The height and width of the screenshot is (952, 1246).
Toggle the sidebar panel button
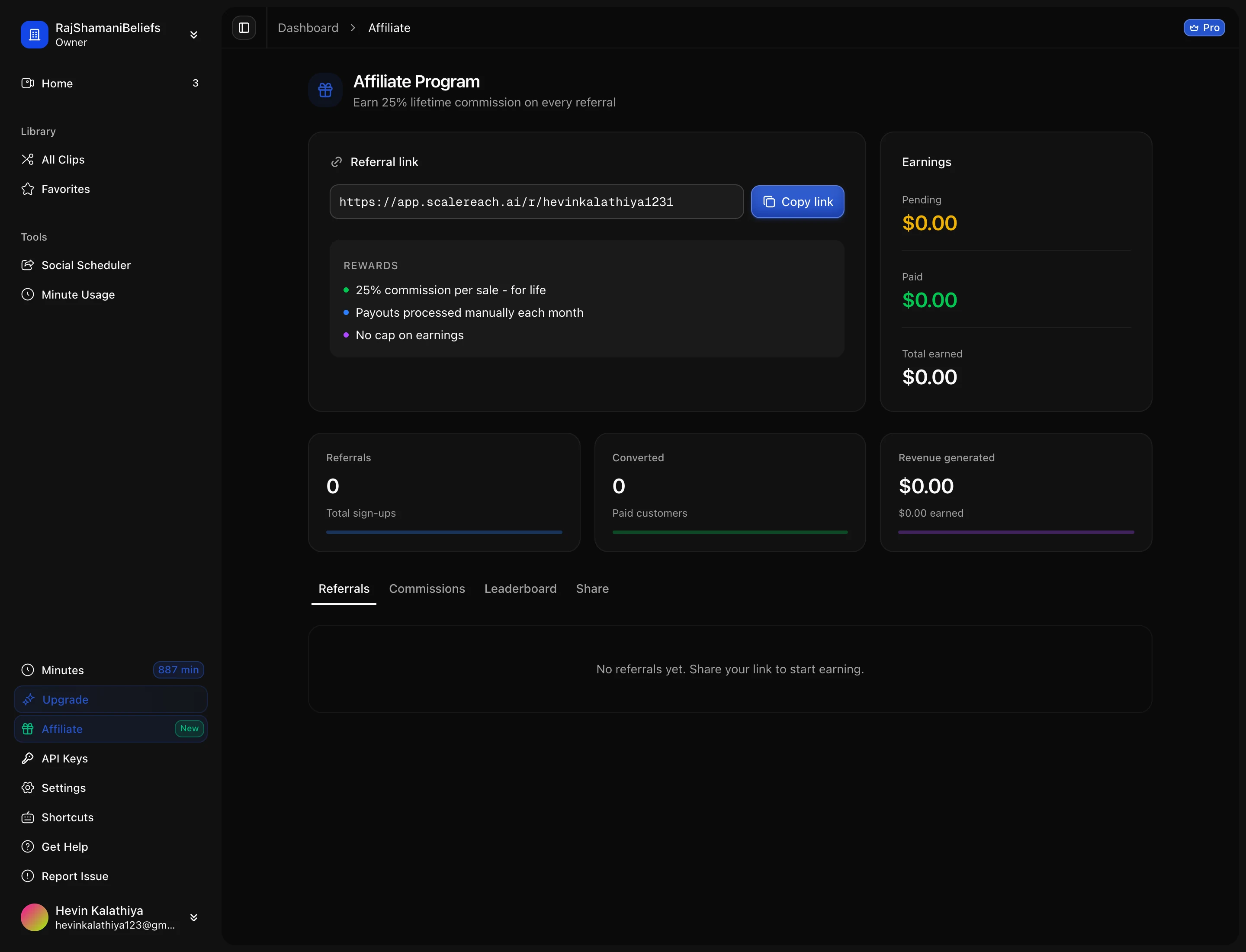[244, 28]
